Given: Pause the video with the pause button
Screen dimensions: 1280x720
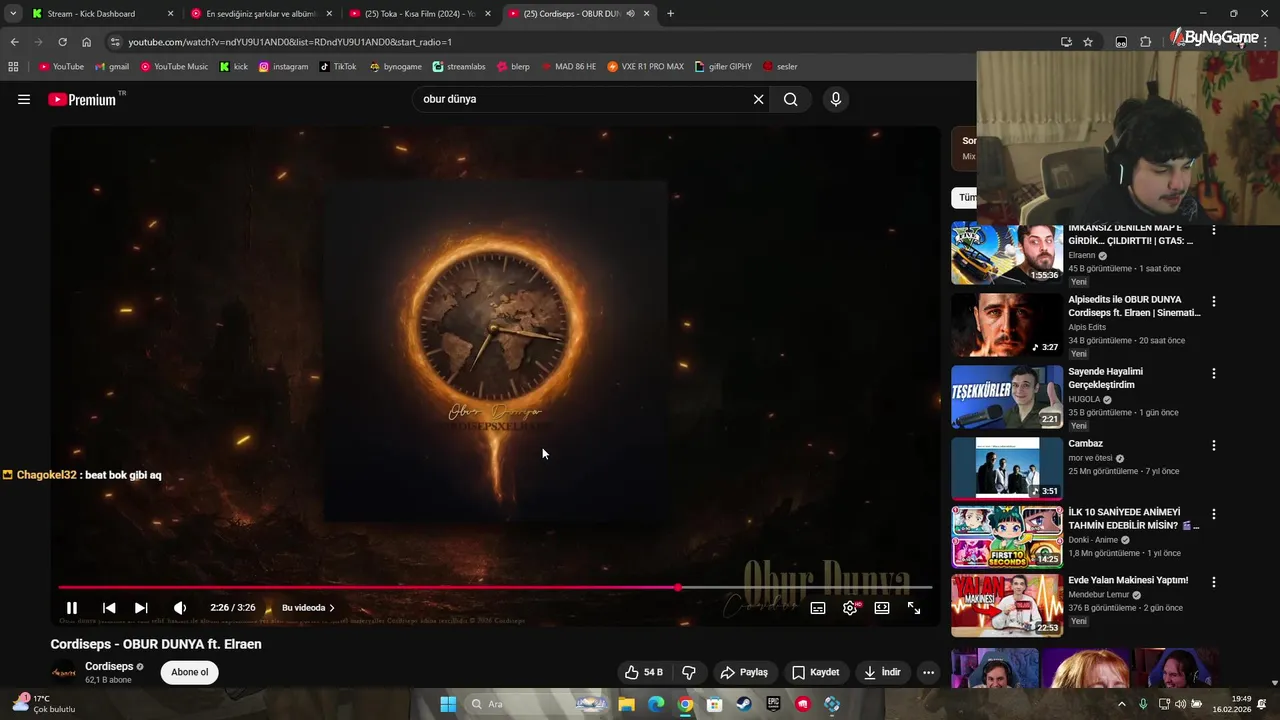Looking at the screenshot, I should 72,608.
